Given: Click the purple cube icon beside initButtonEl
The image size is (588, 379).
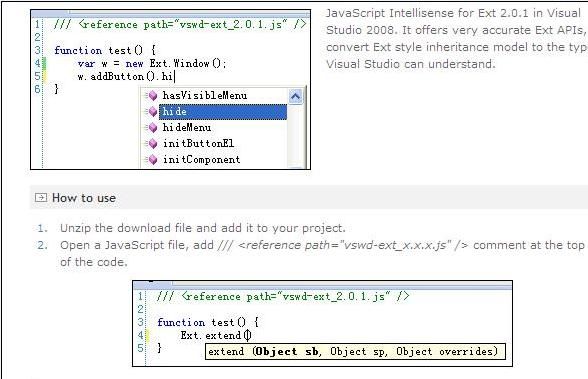Looking at the screenshot, I should [153, 144].
